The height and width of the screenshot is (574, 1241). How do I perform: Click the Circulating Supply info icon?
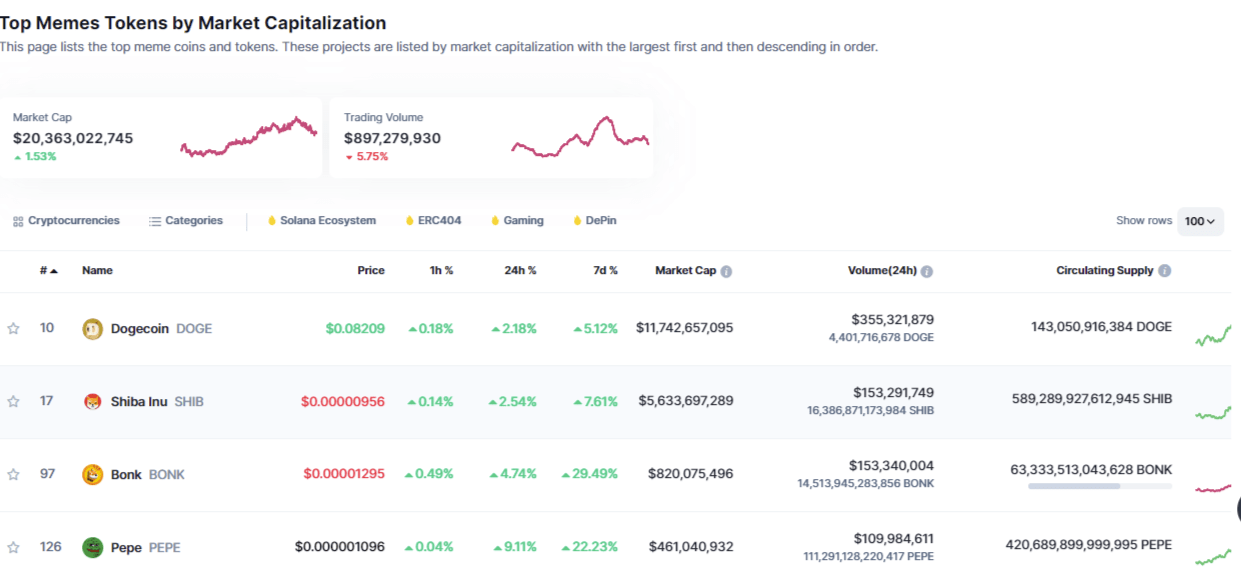(1165, 271)
